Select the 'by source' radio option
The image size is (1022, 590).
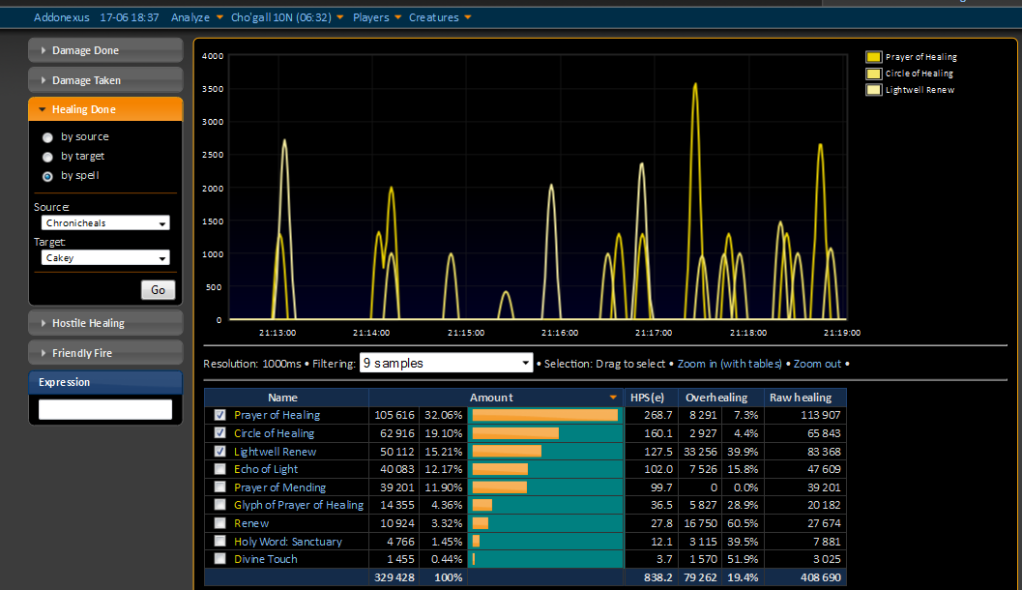pos(48,138)
